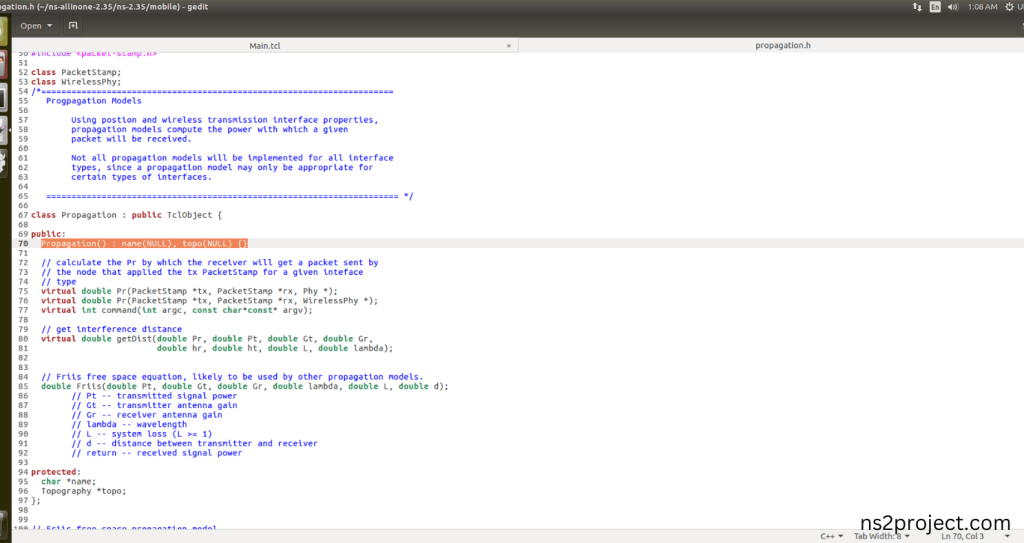
Task: Open the C++ language dropdown in status bar
Action: point(831,536)
